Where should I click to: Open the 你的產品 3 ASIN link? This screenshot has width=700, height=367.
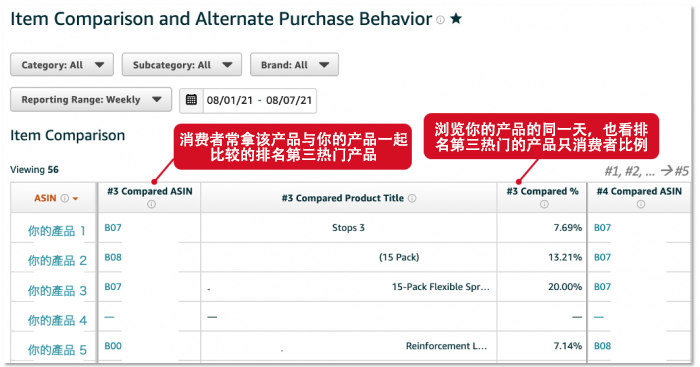click(57, 291)
